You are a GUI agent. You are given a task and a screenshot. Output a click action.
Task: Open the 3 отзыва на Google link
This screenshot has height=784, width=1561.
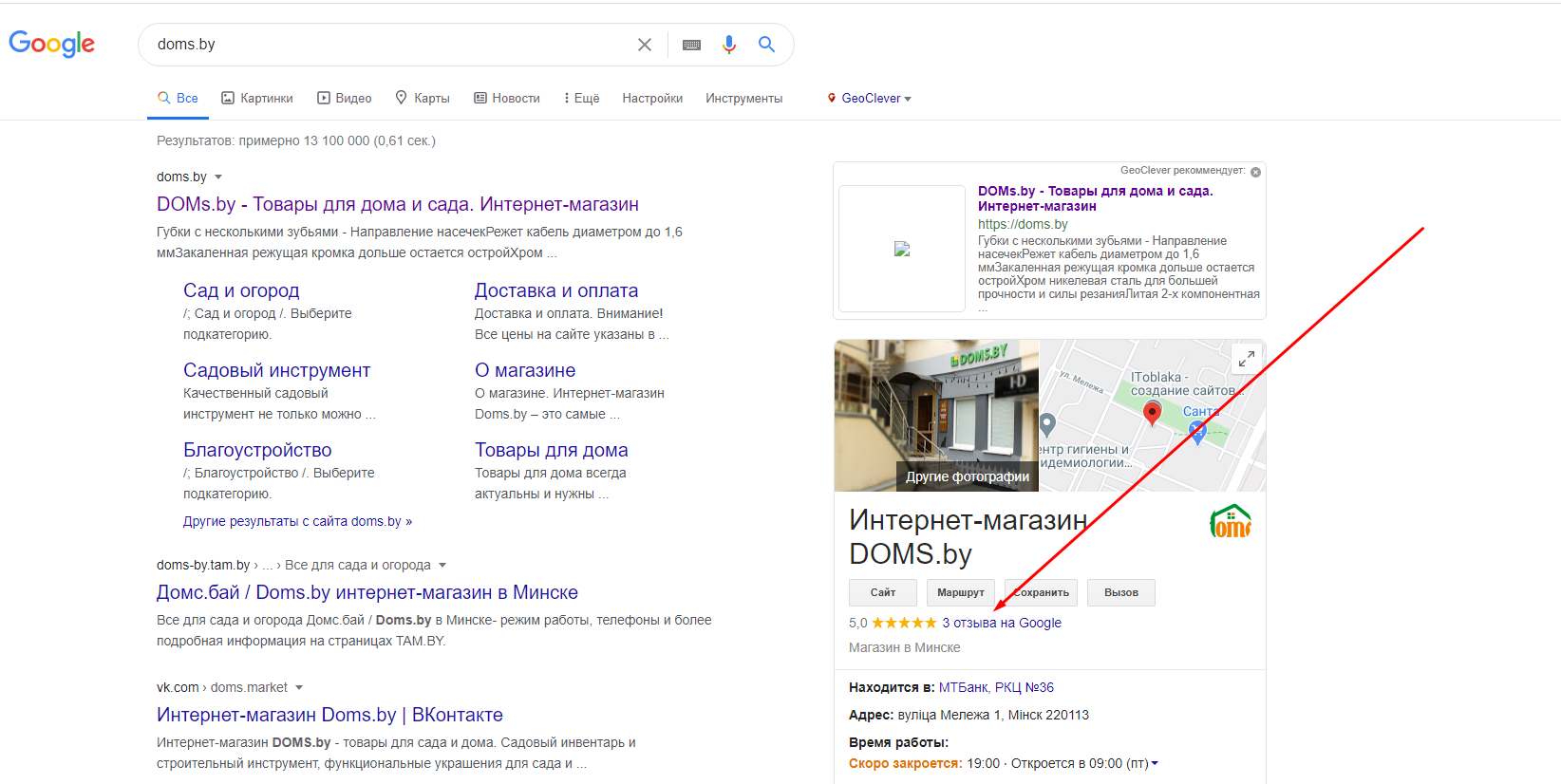click(1002, 623)
